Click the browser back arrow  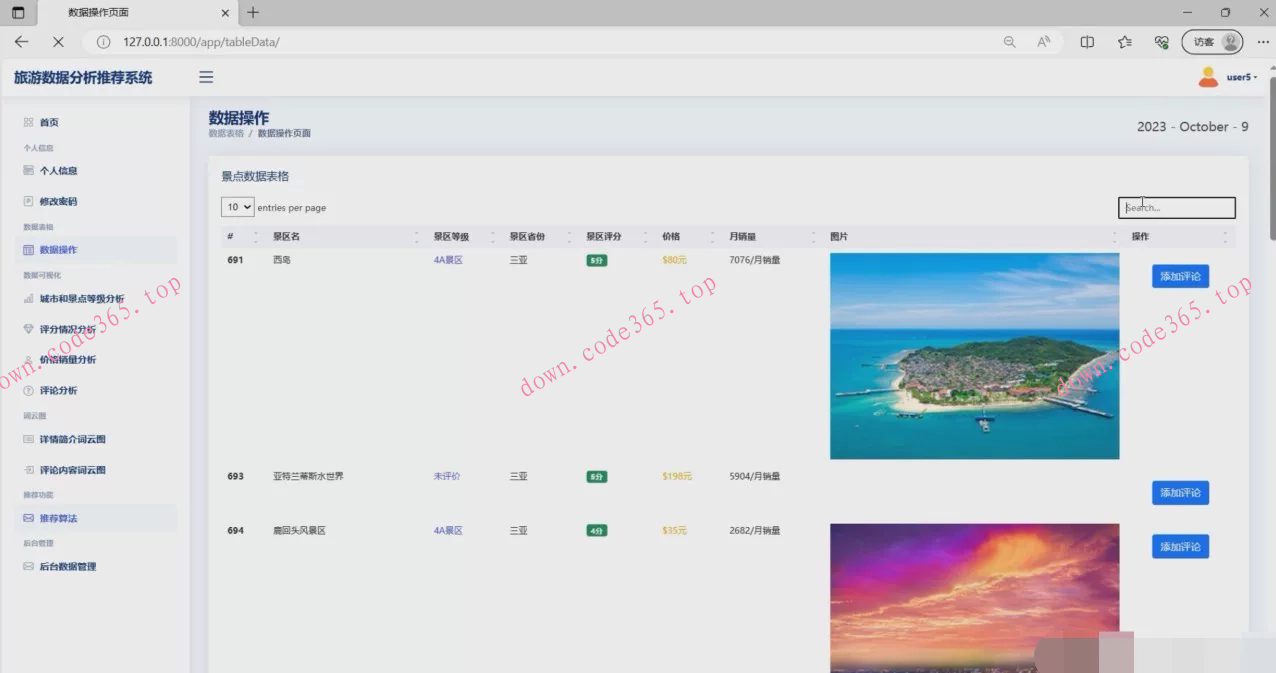22,42
